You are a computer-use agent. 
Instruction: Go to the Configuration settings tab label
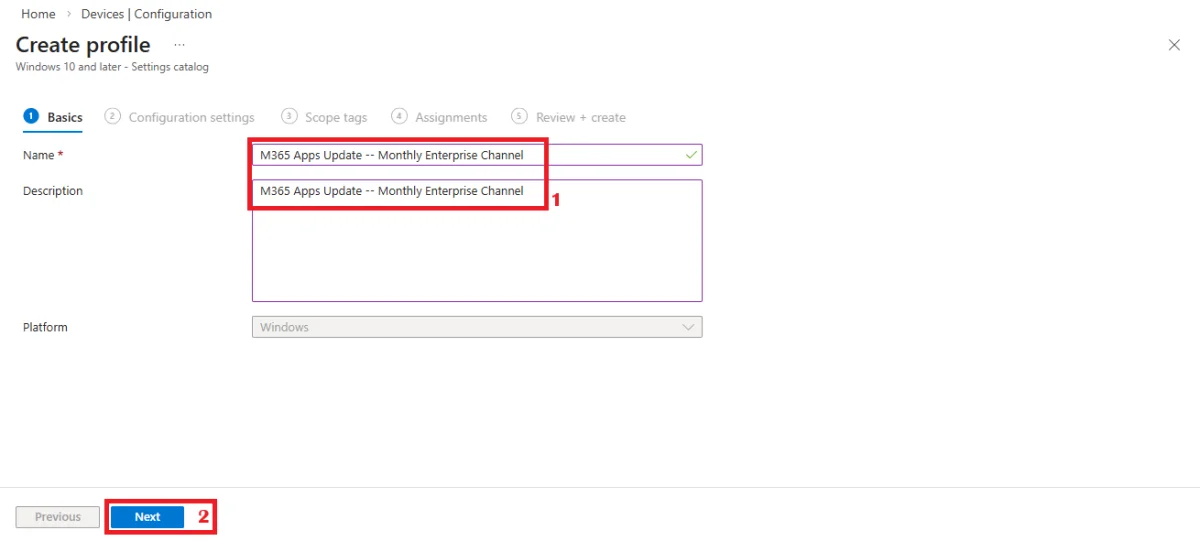coord(191,118)
